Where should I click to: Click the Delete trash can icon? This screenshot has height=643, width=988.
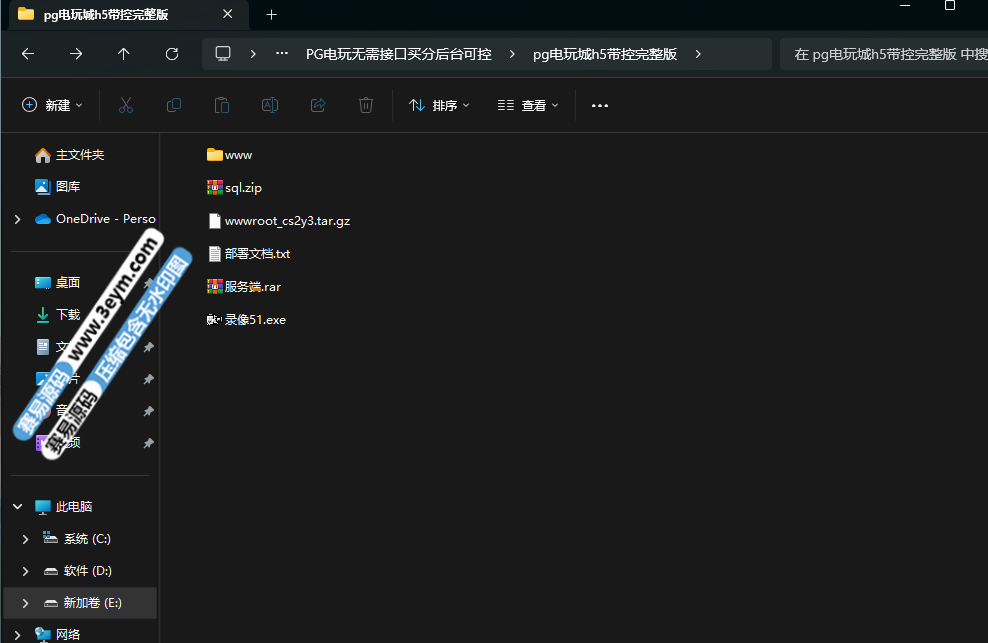(x=366, y=105)
